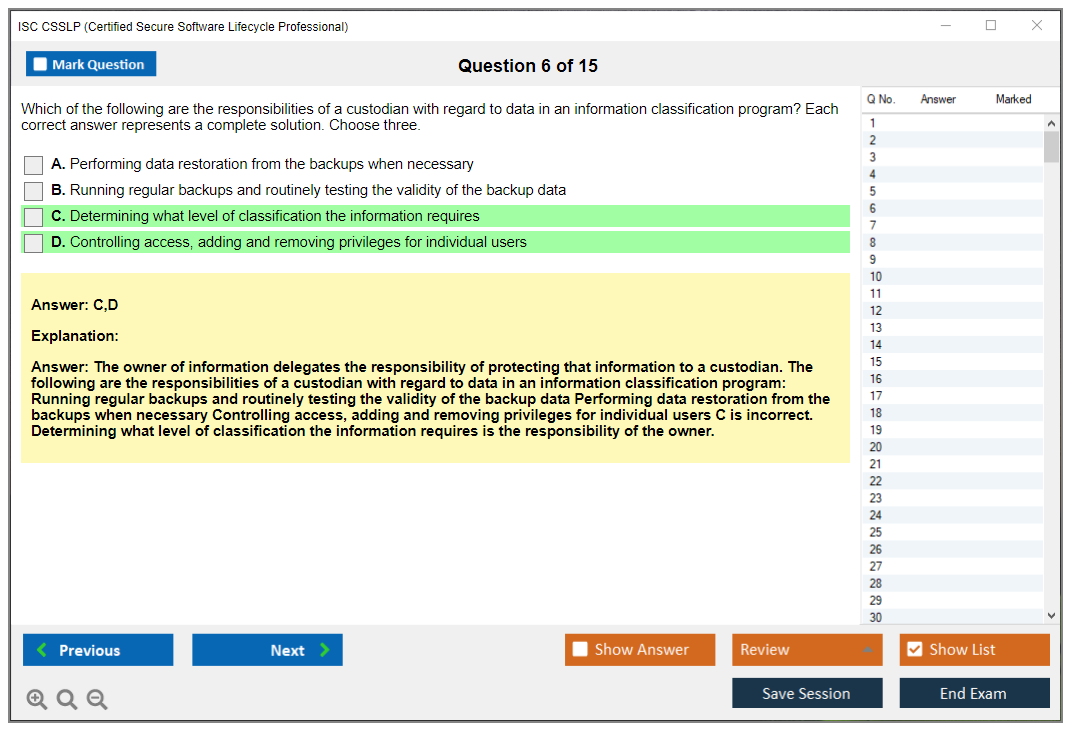Image resolution: width=1075 pixels, height=735 pixels.
Task: Select answer C checkbox
Action: [34, 217]
